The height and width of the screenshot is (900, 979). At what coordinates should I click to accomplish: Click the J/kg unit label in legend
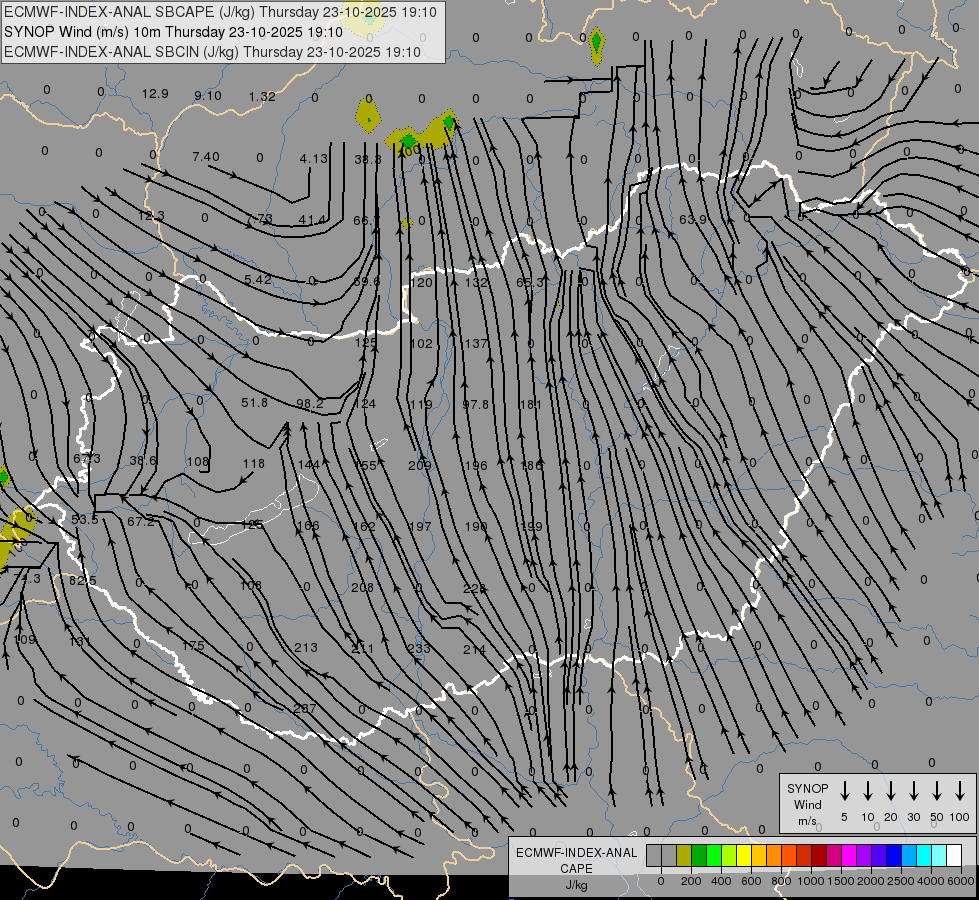tap(576, 885)
